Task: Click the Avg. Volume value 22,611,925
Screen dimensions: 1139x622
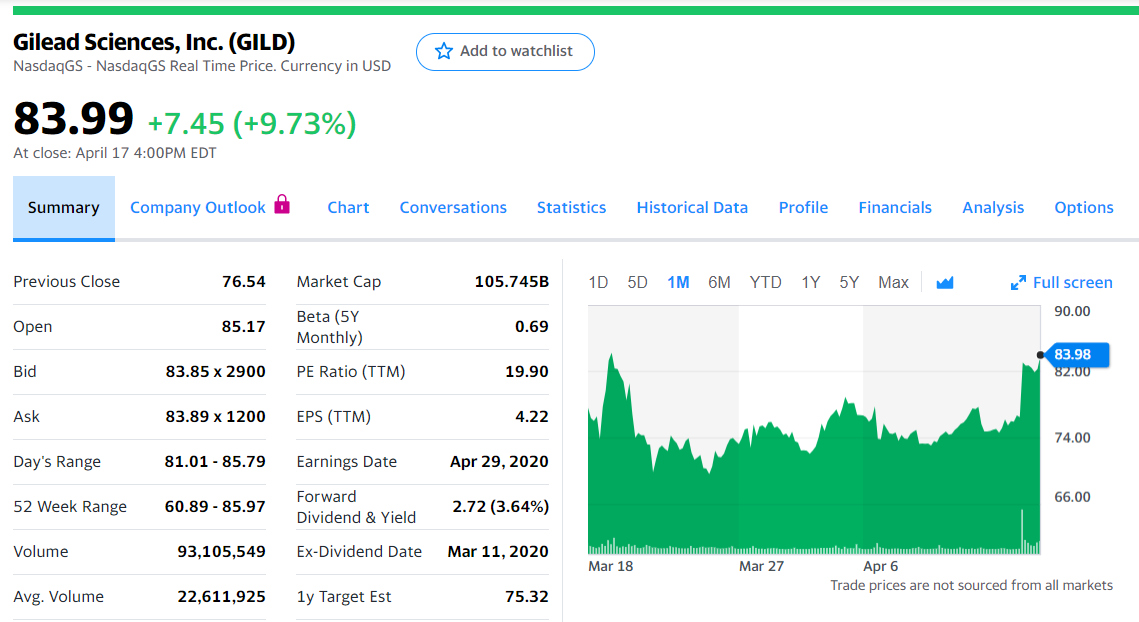Action: pos(222,597)
